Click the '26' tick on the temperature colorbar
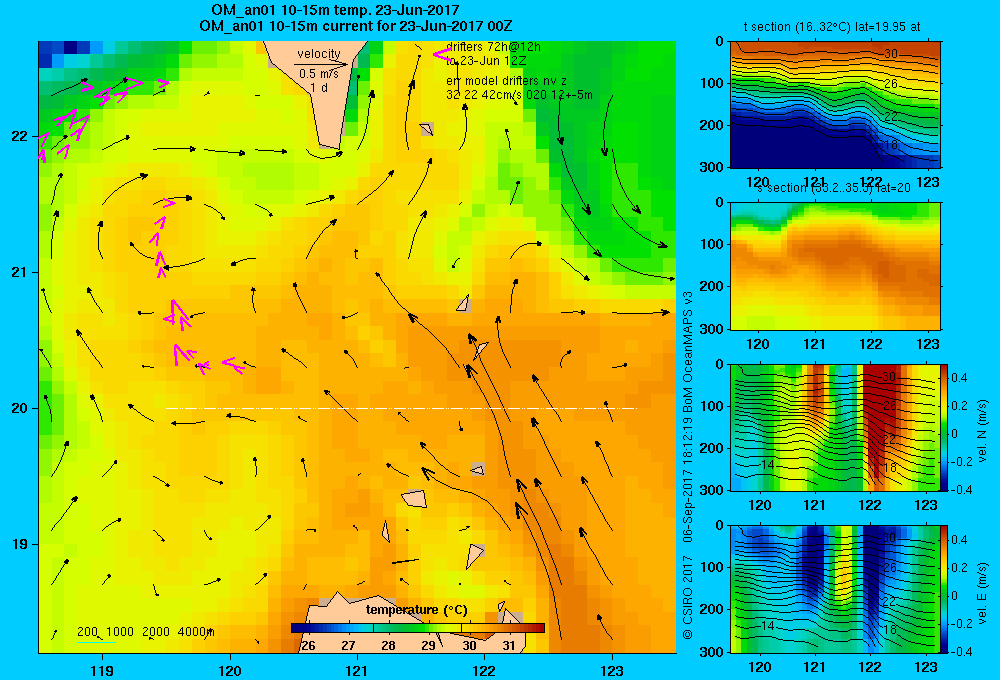Viewport: 1000px width, 680px height. point(308,646)
